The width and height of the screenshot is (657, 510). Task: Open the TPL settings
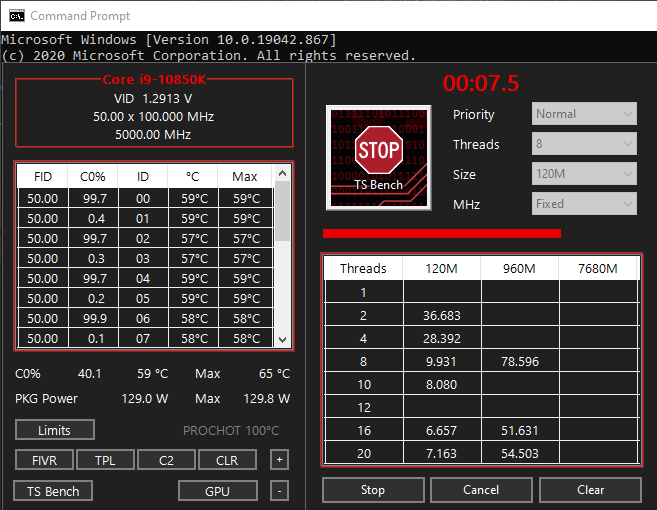pyautogui.click(x=105, y=460)
